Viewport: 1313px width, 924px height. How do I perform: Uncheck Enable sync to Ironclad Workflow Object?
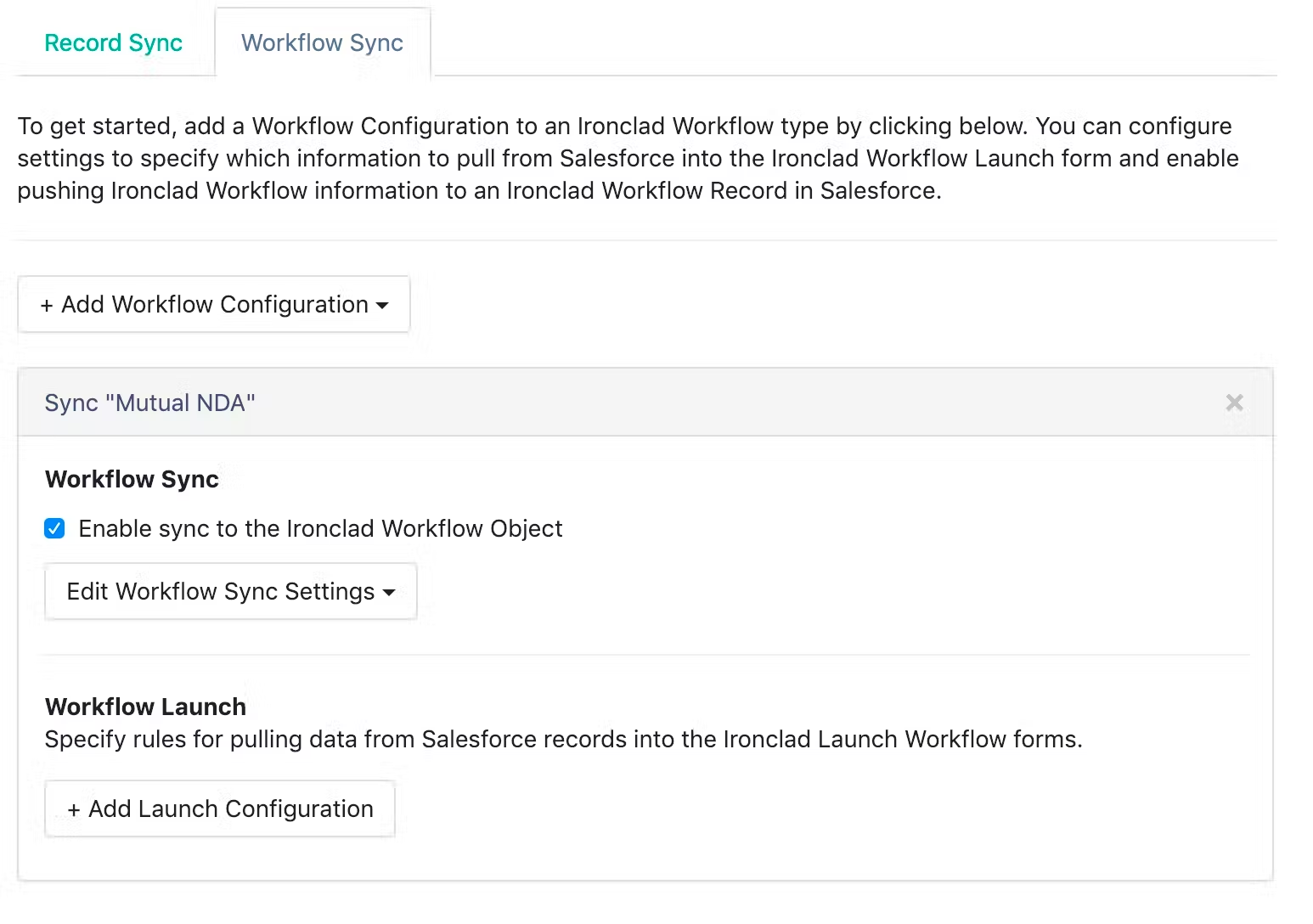pyautogui.click(x=54, y=528)
